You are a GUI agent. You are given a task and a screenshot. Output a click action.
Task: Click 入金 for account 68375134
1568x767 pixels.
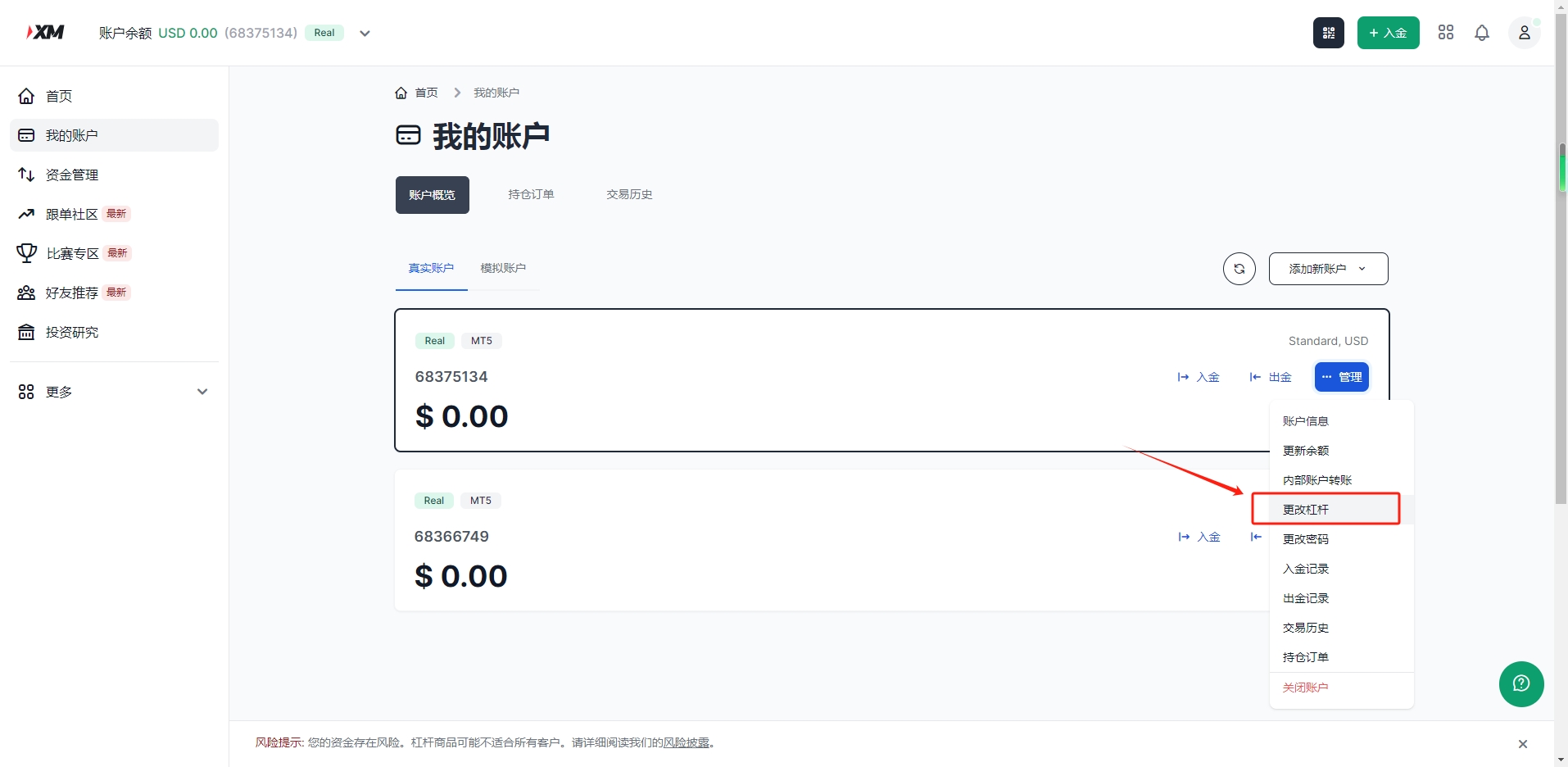[1199, 377]
